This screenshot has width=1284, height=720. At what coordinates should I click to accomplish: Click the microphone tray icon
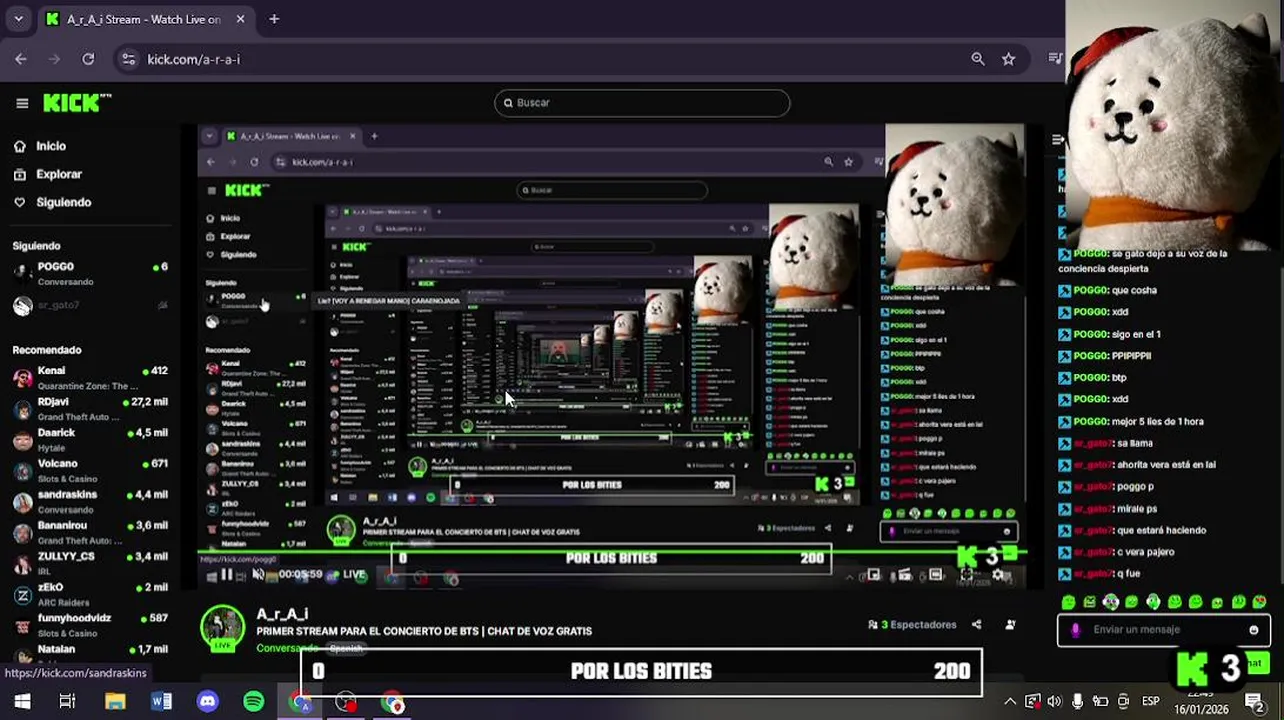tap(1077, 702)
